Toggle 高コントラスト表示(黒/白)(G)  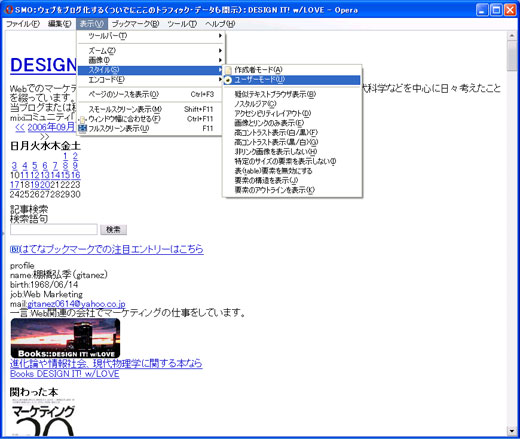[292, 142]
